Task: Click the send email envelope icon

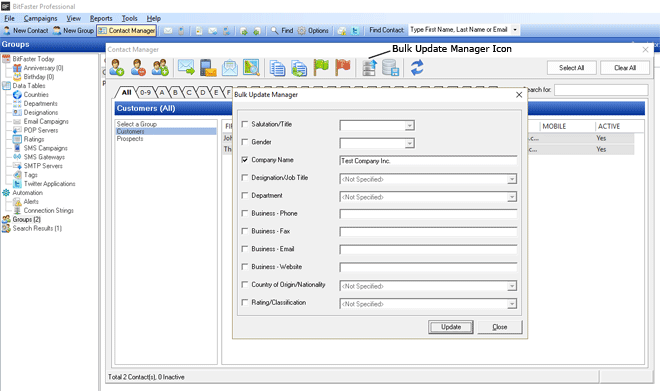Action: click(x=186, y=67)
